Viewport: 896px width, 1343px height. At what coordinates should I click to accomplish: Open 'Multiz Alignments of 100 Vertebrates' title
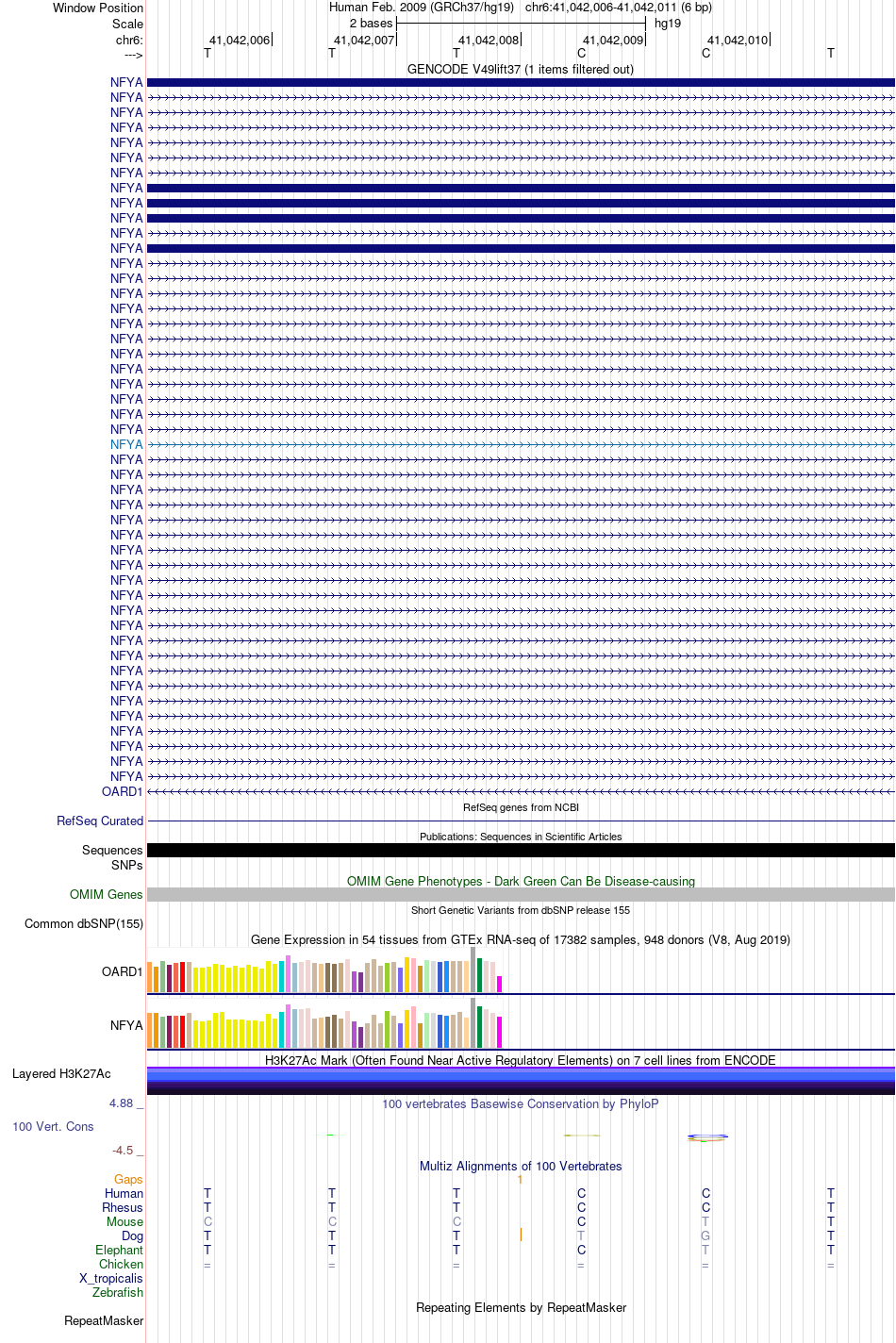pyautogui.click(x=521, y=1166)
